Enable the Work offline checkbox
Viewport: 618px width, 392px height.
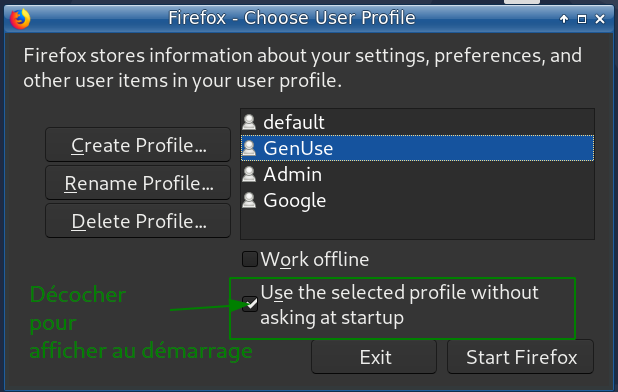pos(250,259)
